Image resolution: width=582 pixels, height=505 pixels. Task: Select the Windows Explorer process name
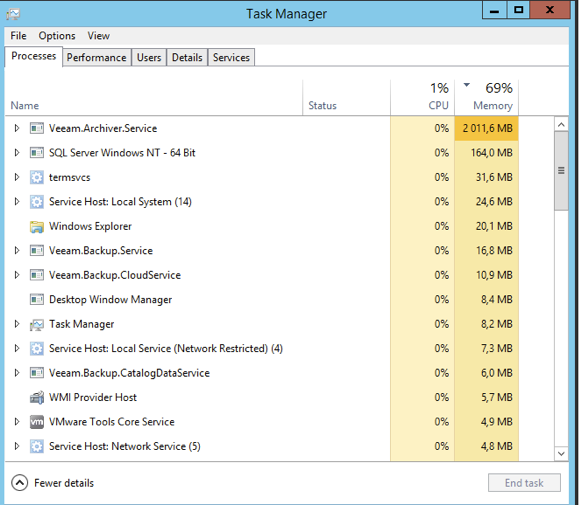click(90, 226)
